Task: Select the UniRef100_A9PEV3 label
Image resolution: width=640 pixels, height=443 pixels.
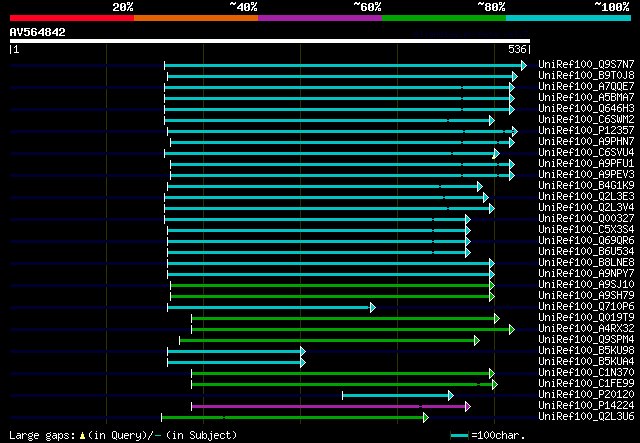Action: coord(586,174)
